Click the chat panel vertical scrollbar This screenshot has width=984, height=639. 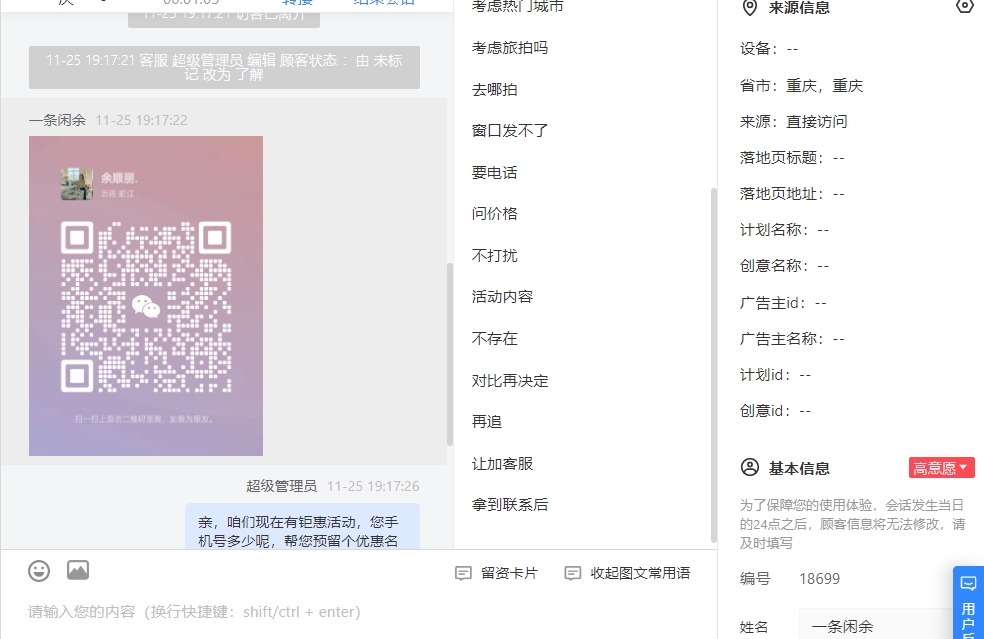449,355
